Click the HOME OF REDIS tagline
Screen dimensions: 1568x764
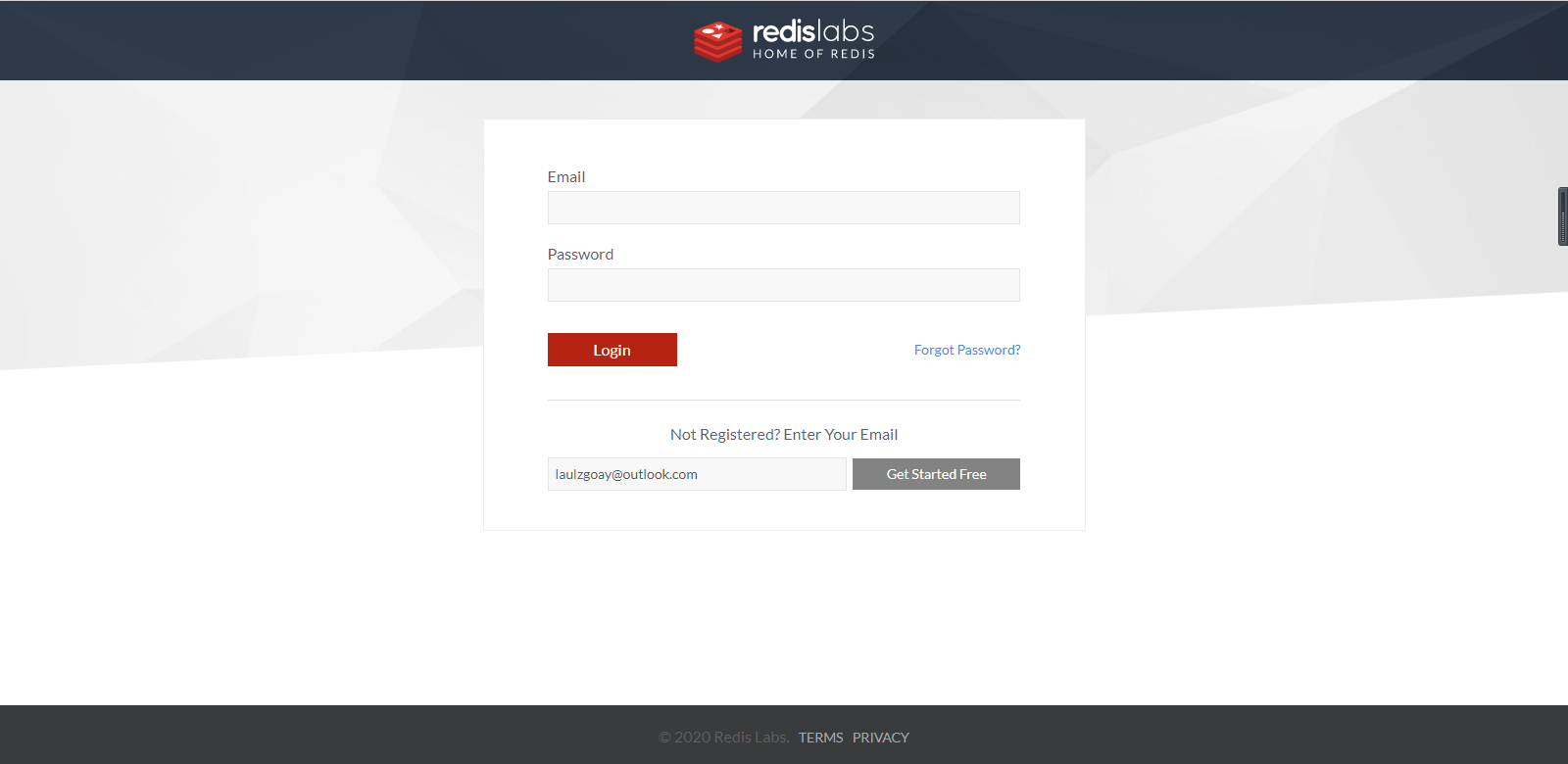point(813,54)
